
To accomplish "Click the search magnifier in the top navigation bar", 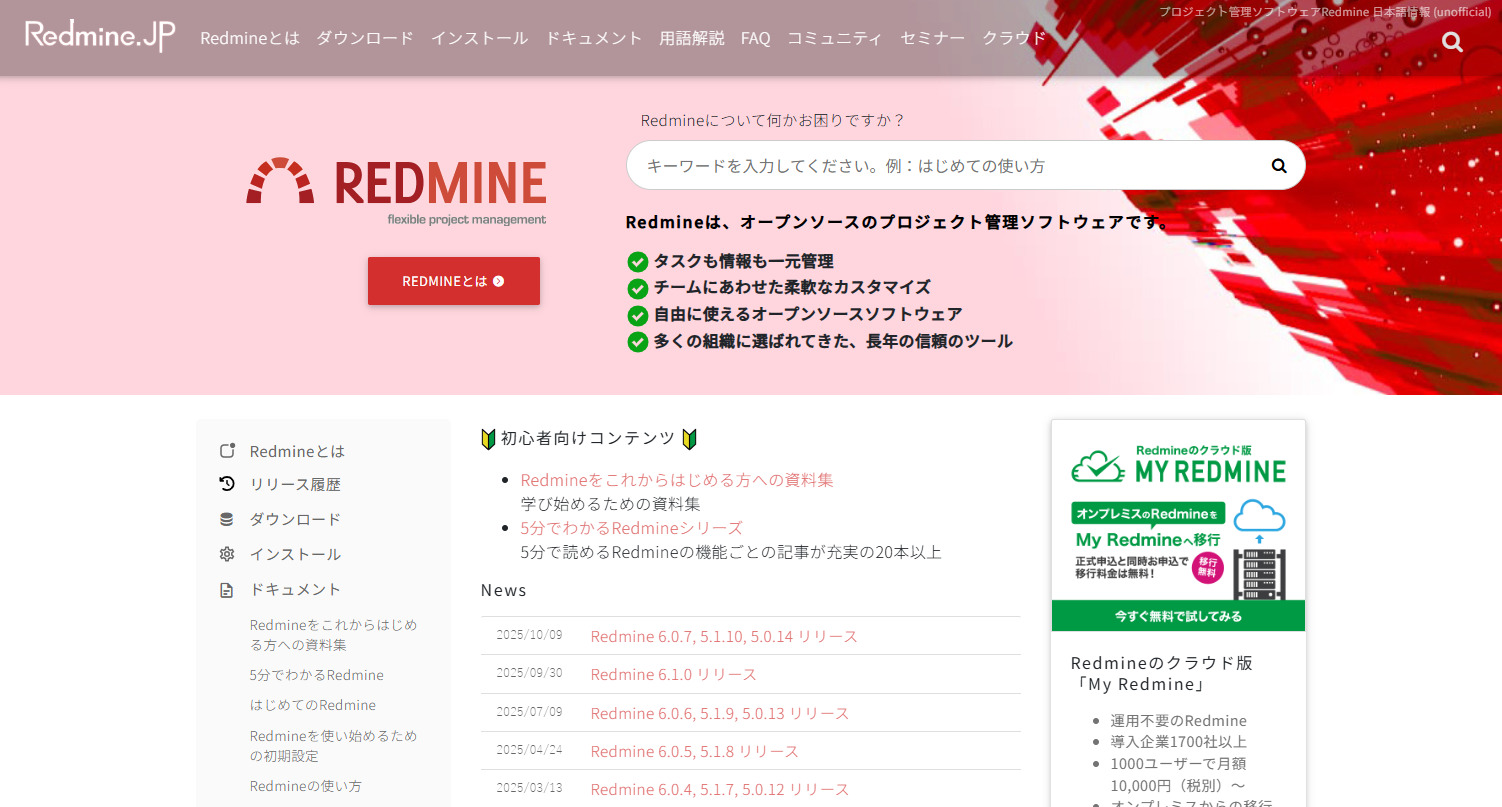I will tap(1451, 42).
